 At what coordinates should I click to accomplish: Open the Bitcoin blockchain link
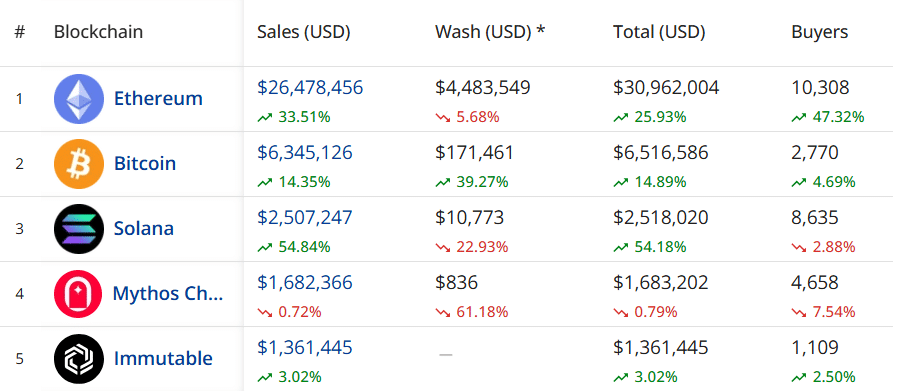[145, 163]
